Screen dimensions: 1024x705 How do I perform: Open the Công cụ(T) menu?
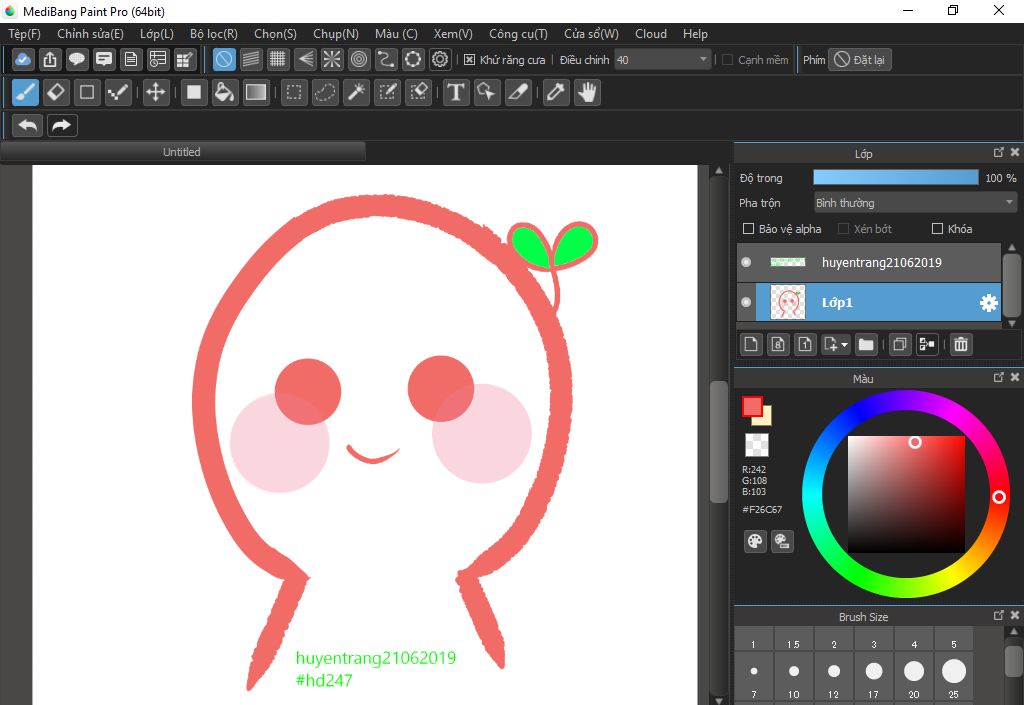517,34
